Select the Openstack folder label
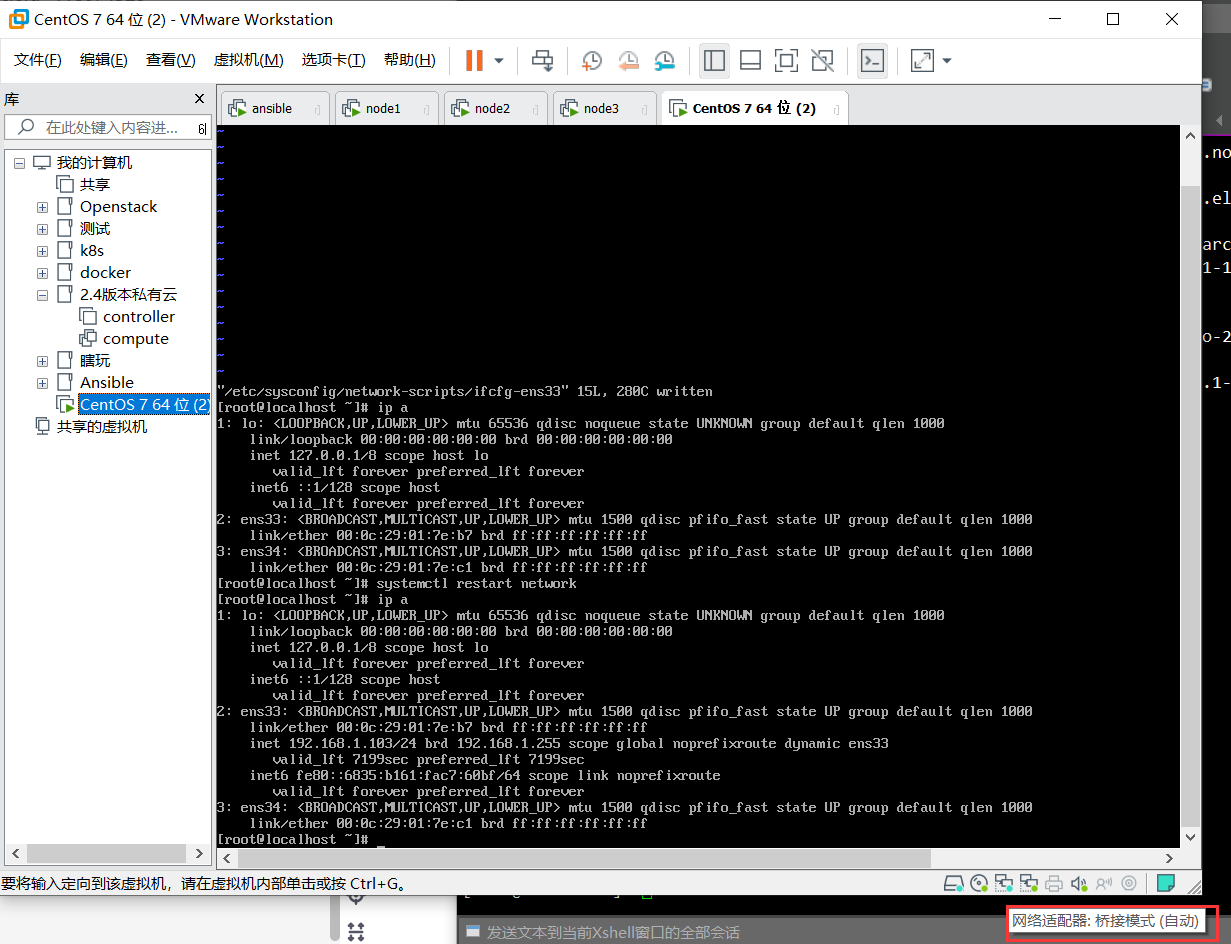This screenshot has height=944, width=1231. point(119,207)
